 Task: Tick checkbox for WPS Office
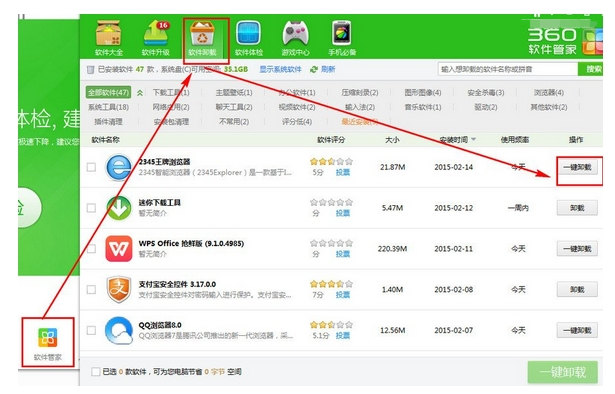pos(91,249)
